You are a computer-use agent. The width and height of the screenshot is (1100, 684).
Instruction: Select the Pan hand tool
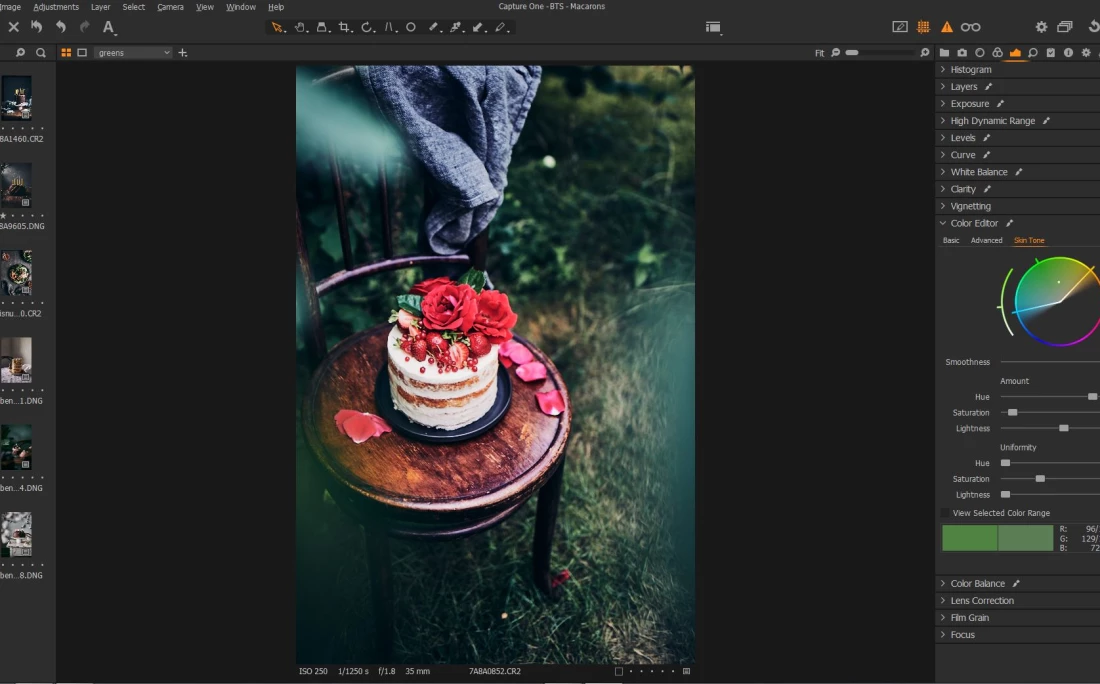[300, 28]
